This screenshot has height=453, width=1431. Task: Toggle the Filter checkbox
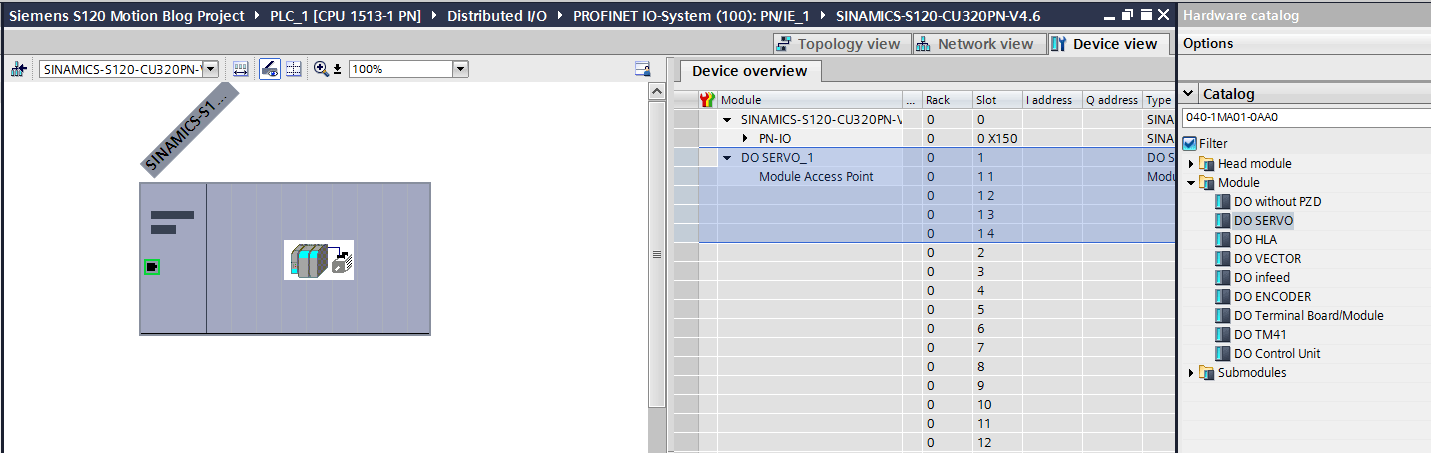pyautogui.click(x=1189, y=143)
